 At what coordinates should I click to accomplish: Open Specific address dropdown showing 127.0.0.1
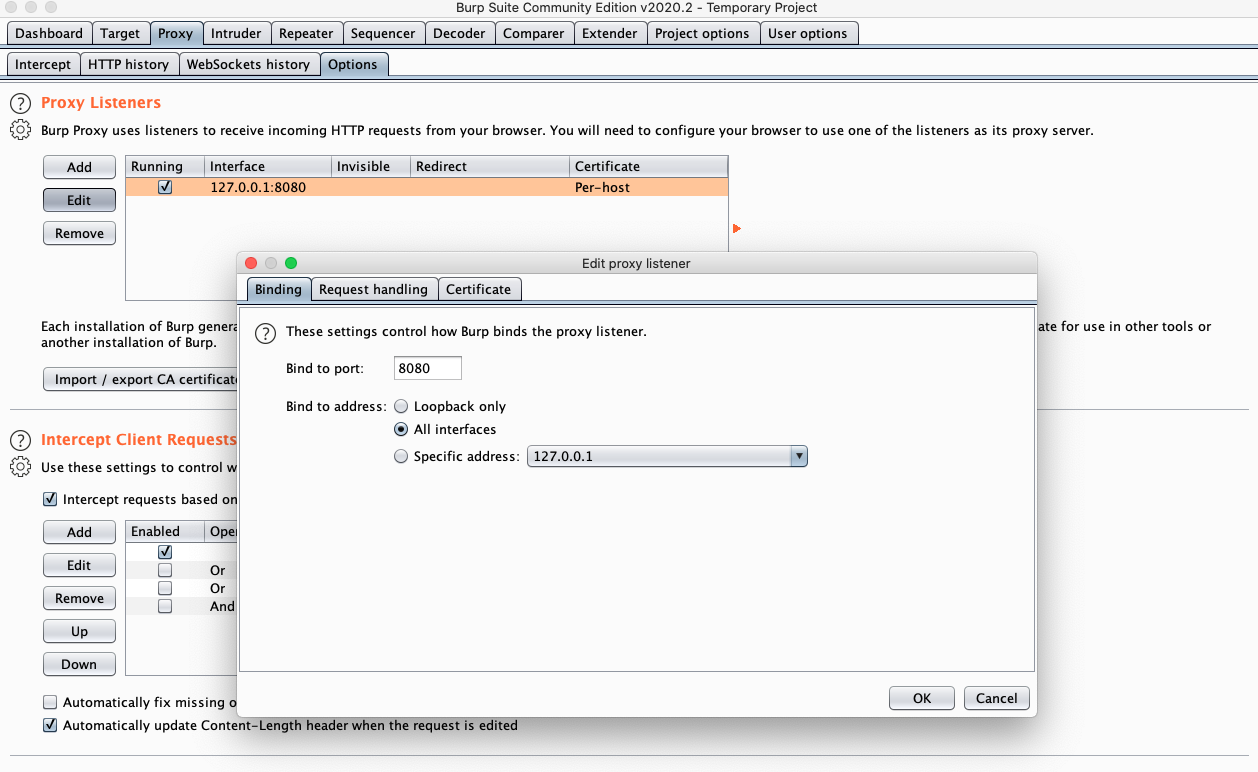point(667,457)
